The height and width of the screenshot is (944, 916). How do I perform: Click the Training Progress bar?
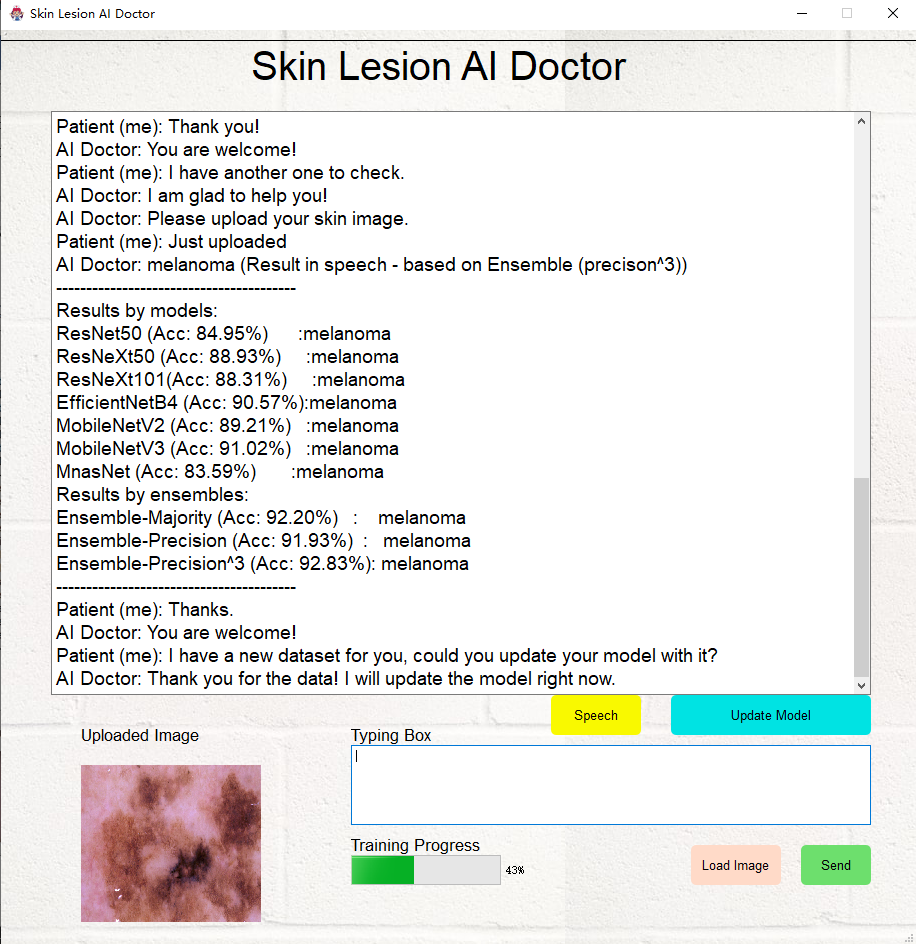[425, 869]
